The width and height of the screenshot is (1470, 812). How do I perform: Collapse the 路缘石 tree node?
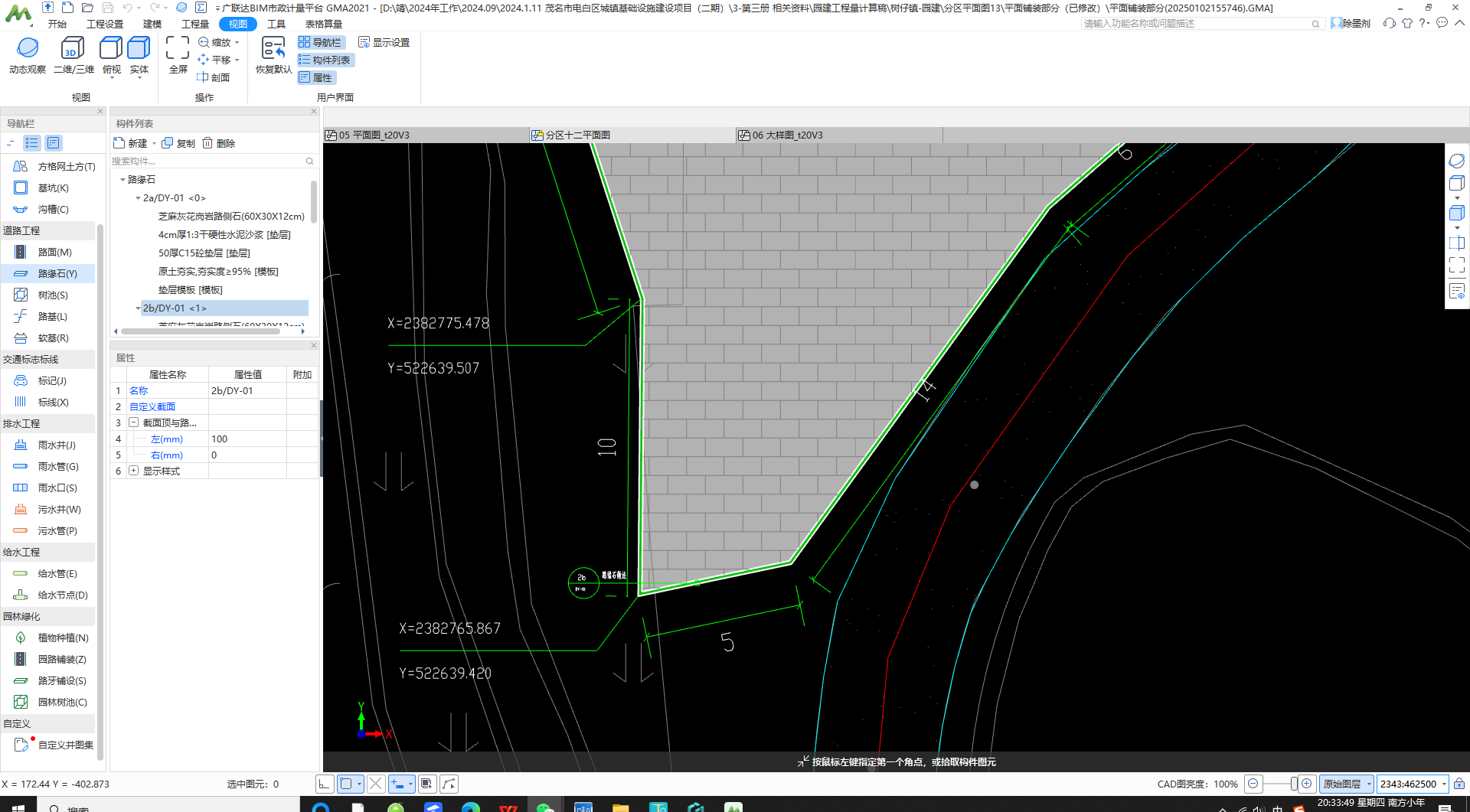click(122, 180)
